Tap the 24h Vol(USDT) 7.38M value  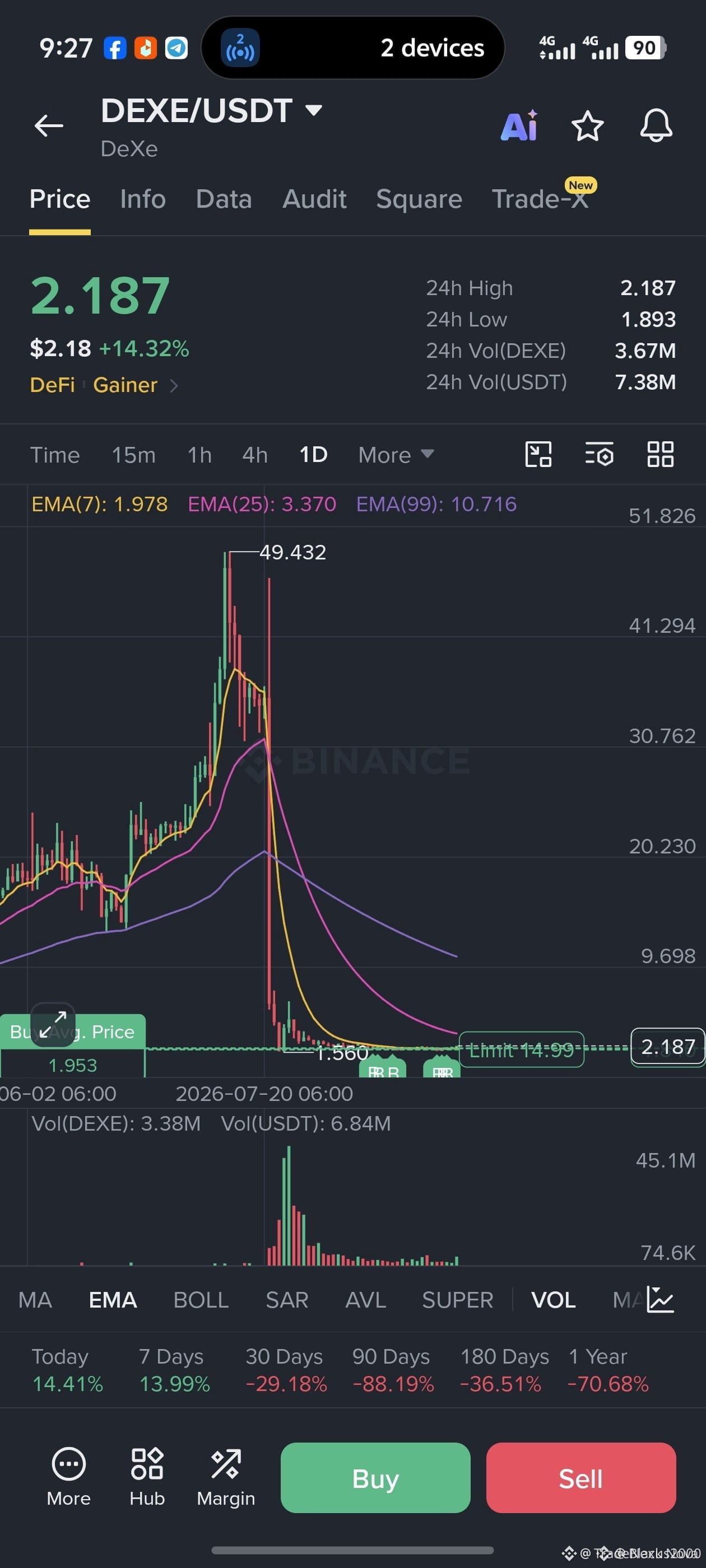pos(645,382)
